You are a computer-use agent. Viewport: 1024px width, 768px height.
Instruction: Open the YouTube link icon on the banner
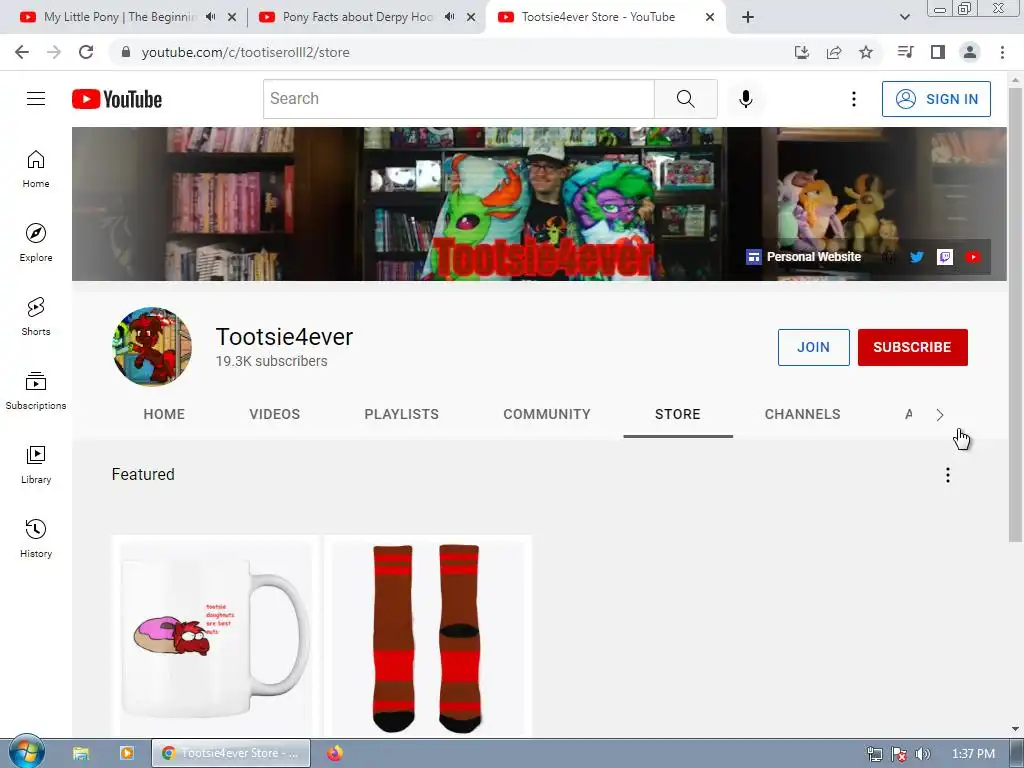pyautogui.click(x=973, y=257)
